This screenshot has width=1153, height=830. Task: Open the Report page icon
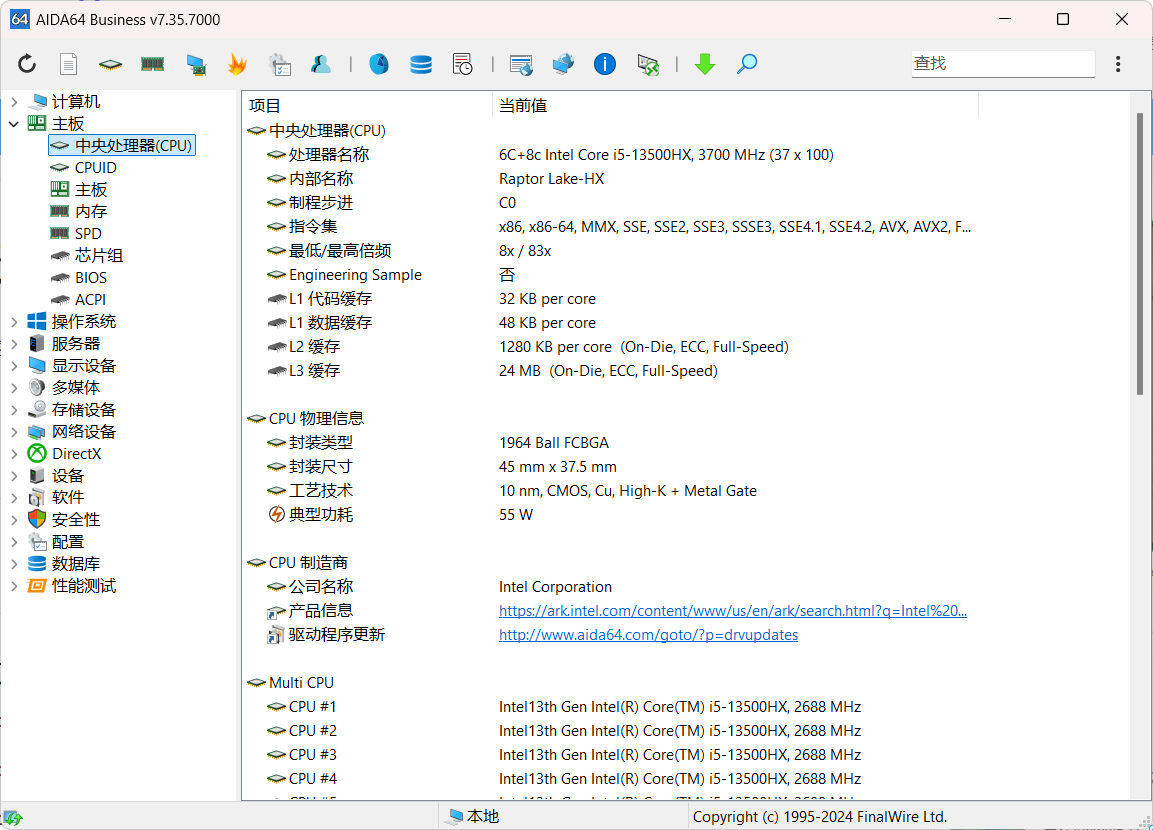click(68, 64)
